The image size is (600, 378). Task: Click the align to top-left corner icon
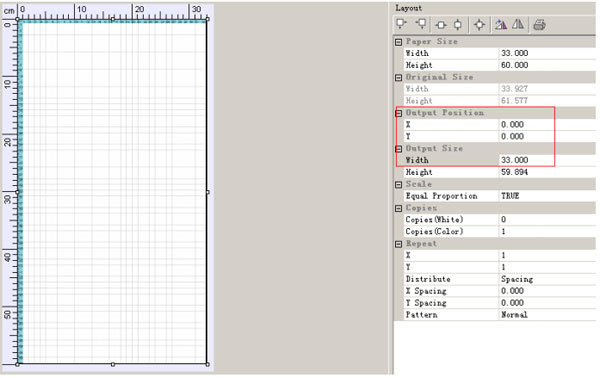[401, 24]
